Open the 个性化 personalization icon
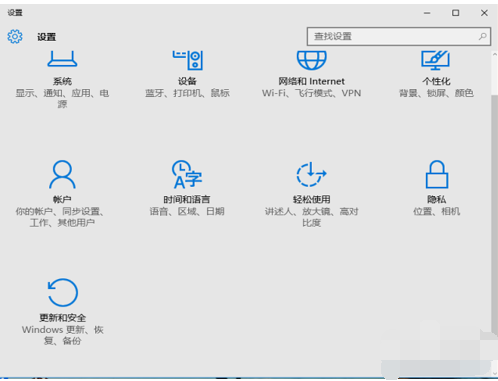 click(x=436, y=60)
